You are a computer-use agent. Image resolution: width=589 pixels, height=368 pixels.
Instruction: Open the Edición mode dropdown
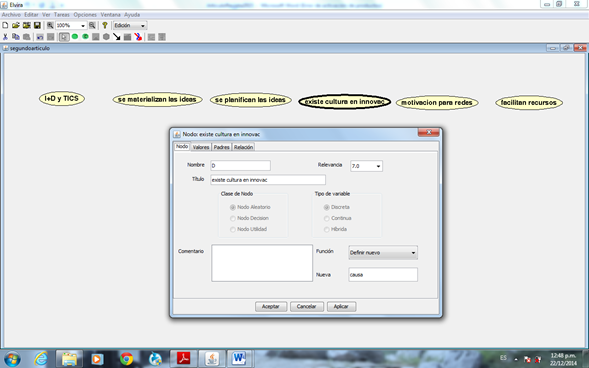(130, 26)
